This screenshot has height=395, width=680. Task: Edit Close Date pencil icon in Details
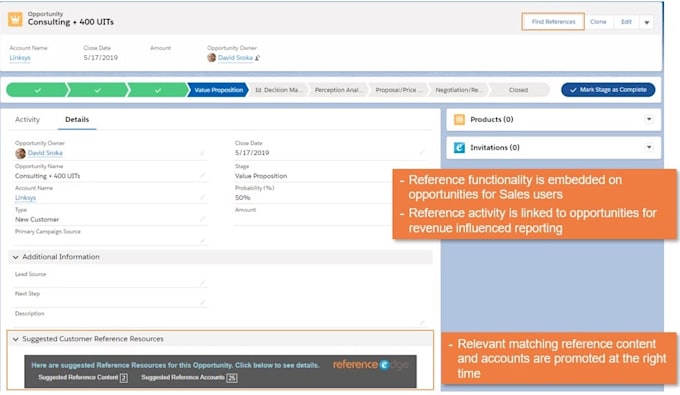coord(422,152)
